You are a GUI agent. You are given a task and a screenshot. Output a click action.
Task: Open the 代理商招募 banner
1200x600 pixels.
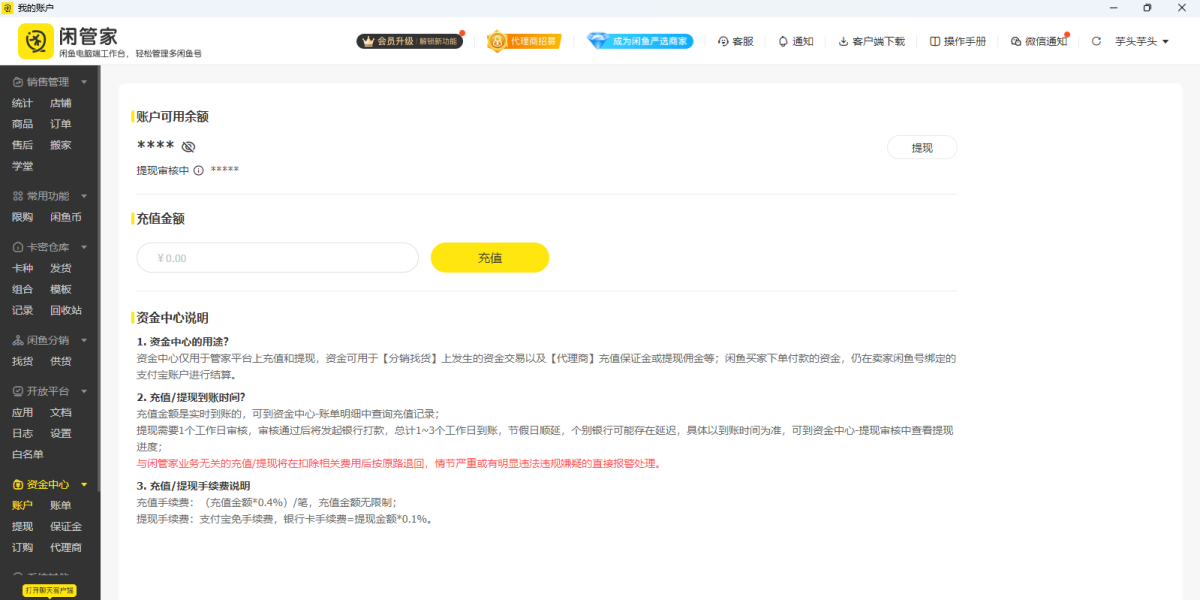click(523, 41)
